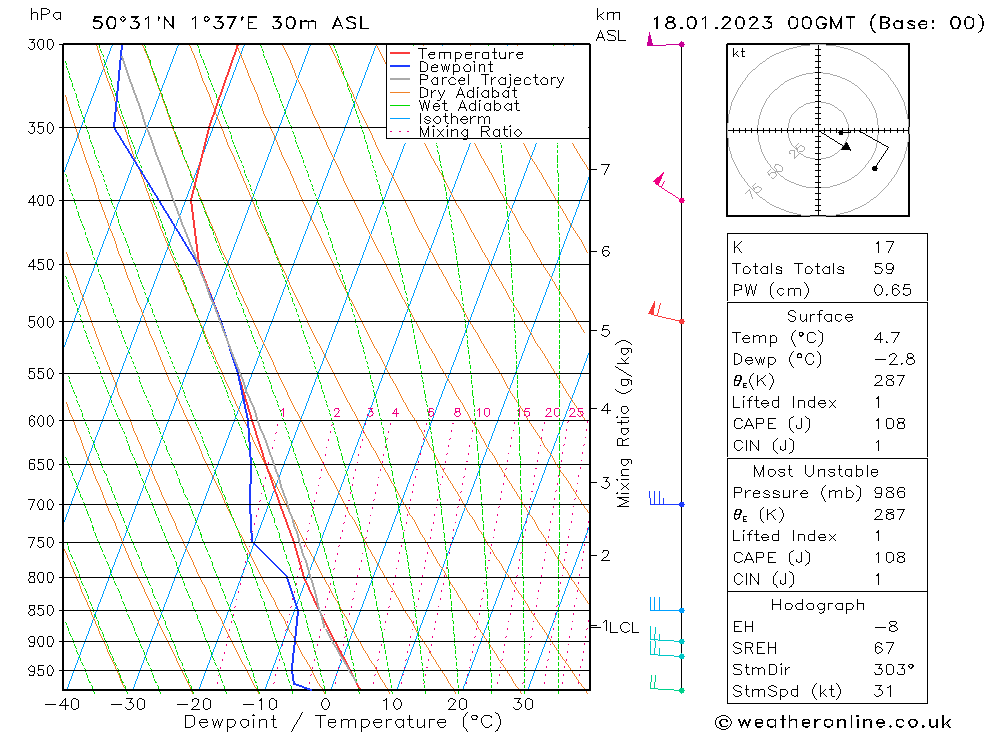This screenshot has height=733, width=1000.
Task: Click the K index value 17
Action: click(885, 247)
